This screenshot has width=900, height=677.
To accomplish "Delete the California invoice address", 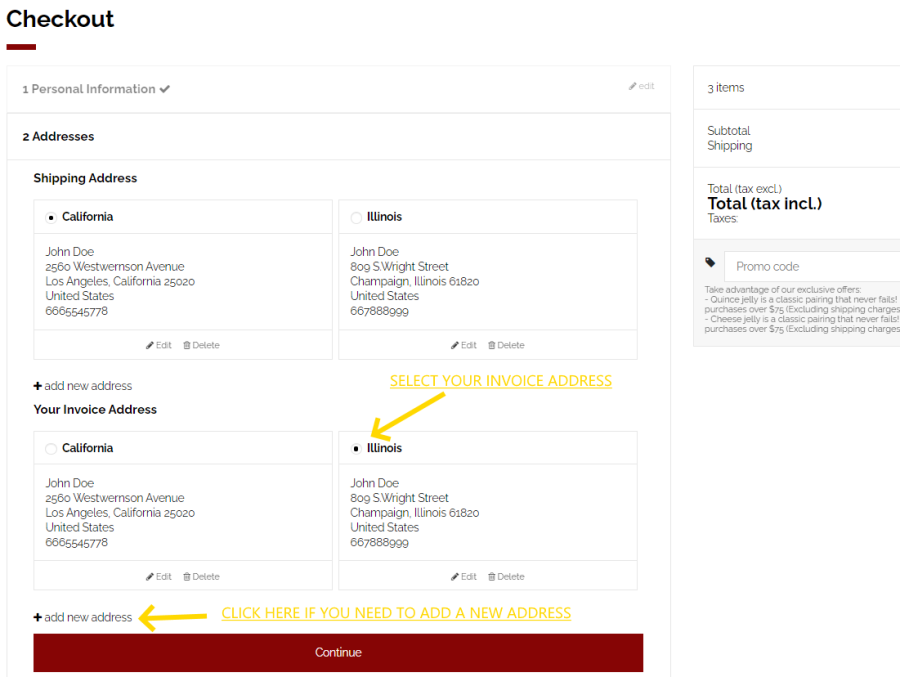I will 201,576.
